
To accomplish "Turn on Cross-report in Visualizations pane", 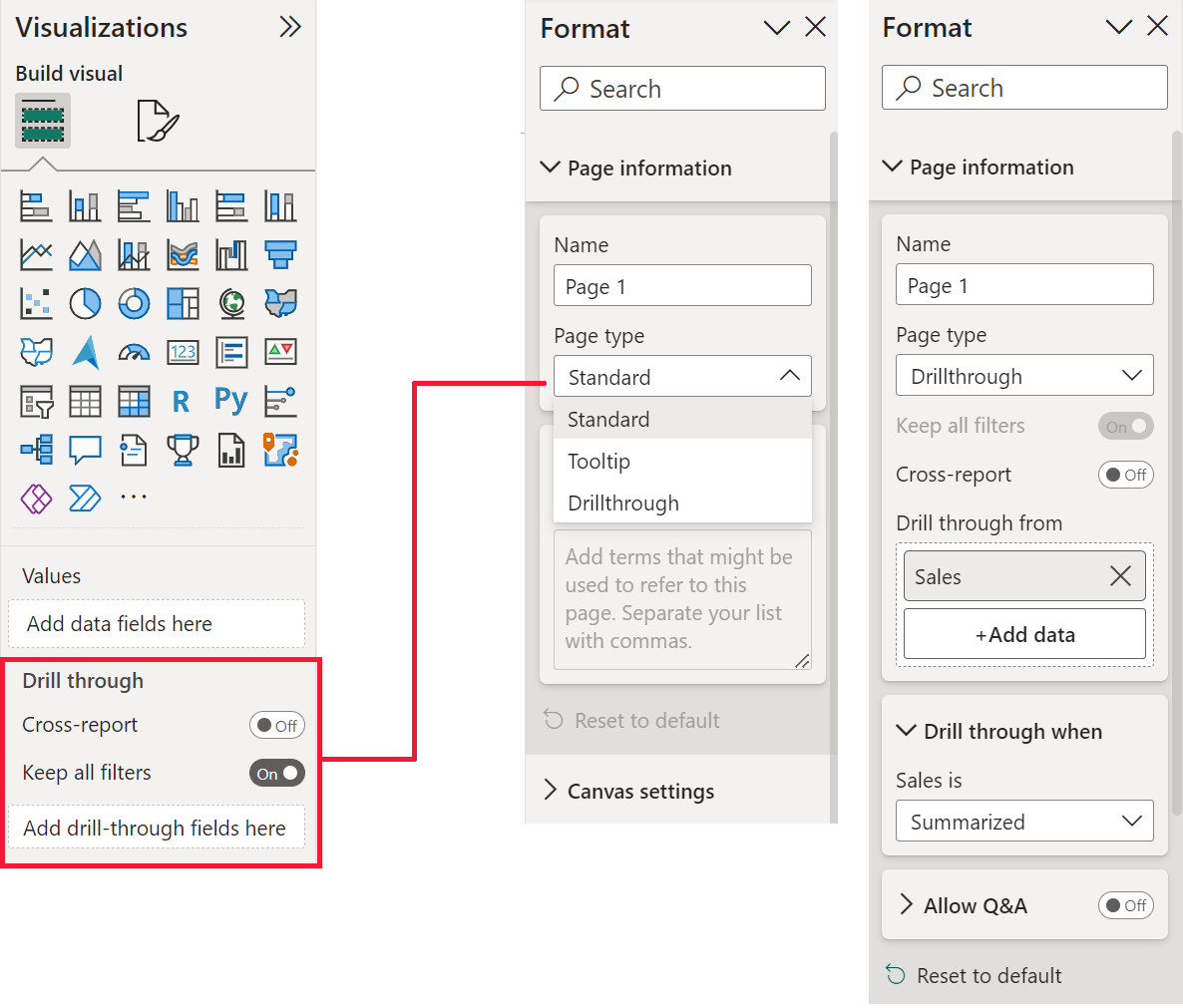I will [x=276, y=726].
